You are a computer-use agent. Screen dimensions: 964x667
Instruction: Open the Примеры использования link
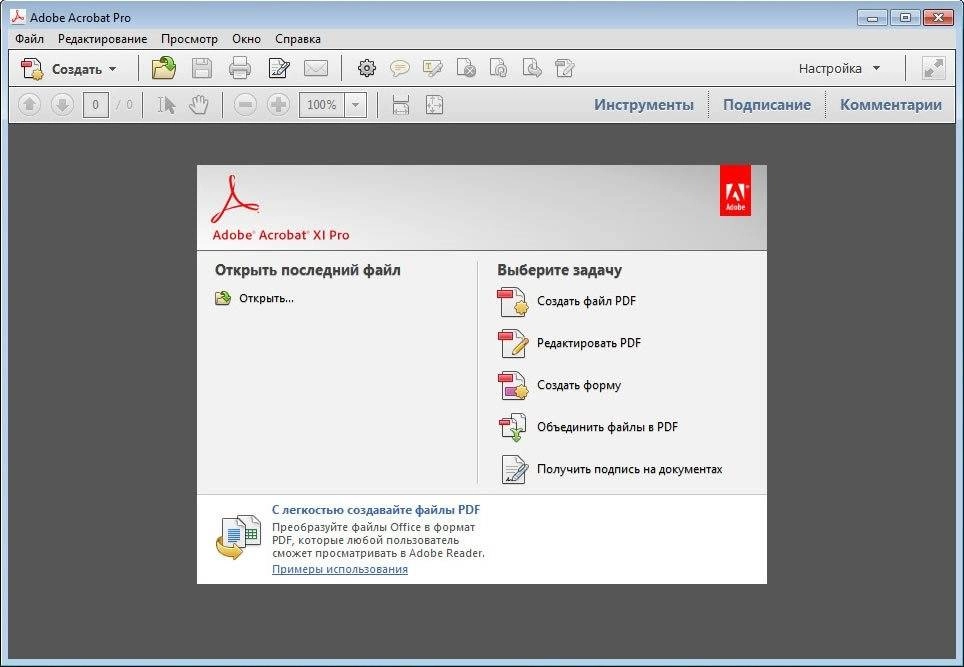340,569
